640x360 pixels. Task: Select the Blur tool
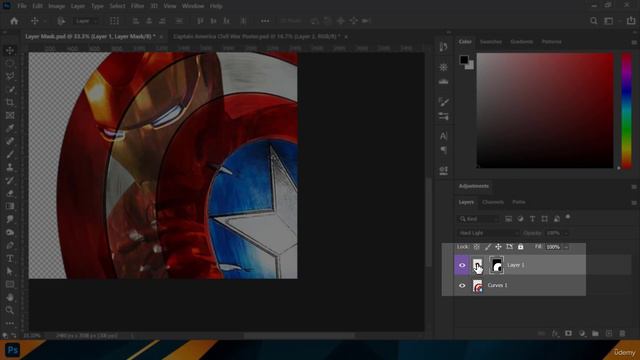[10, 219]
